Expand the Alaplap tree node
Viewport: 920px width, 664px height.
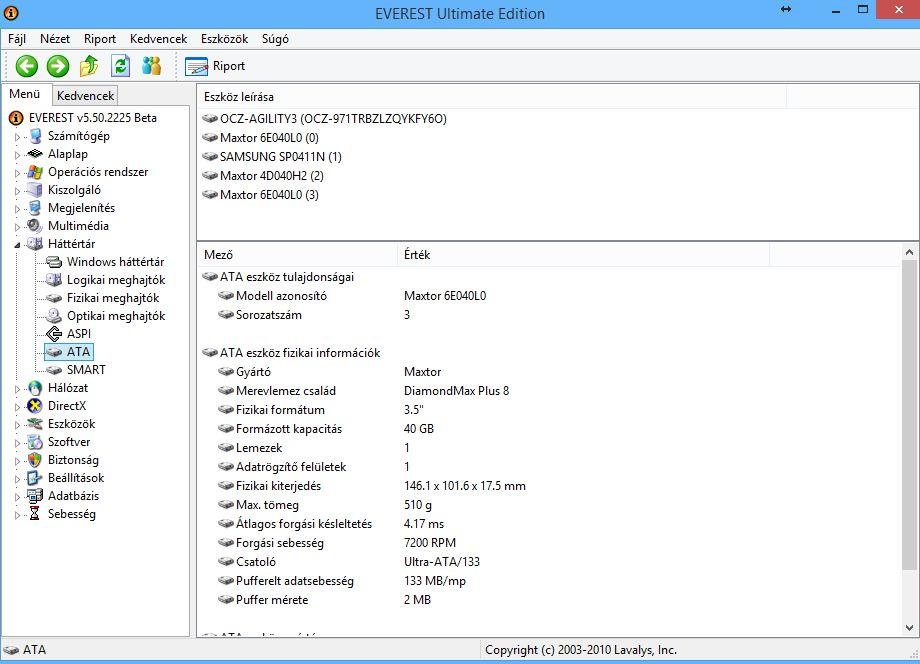[x=17, y=155]
